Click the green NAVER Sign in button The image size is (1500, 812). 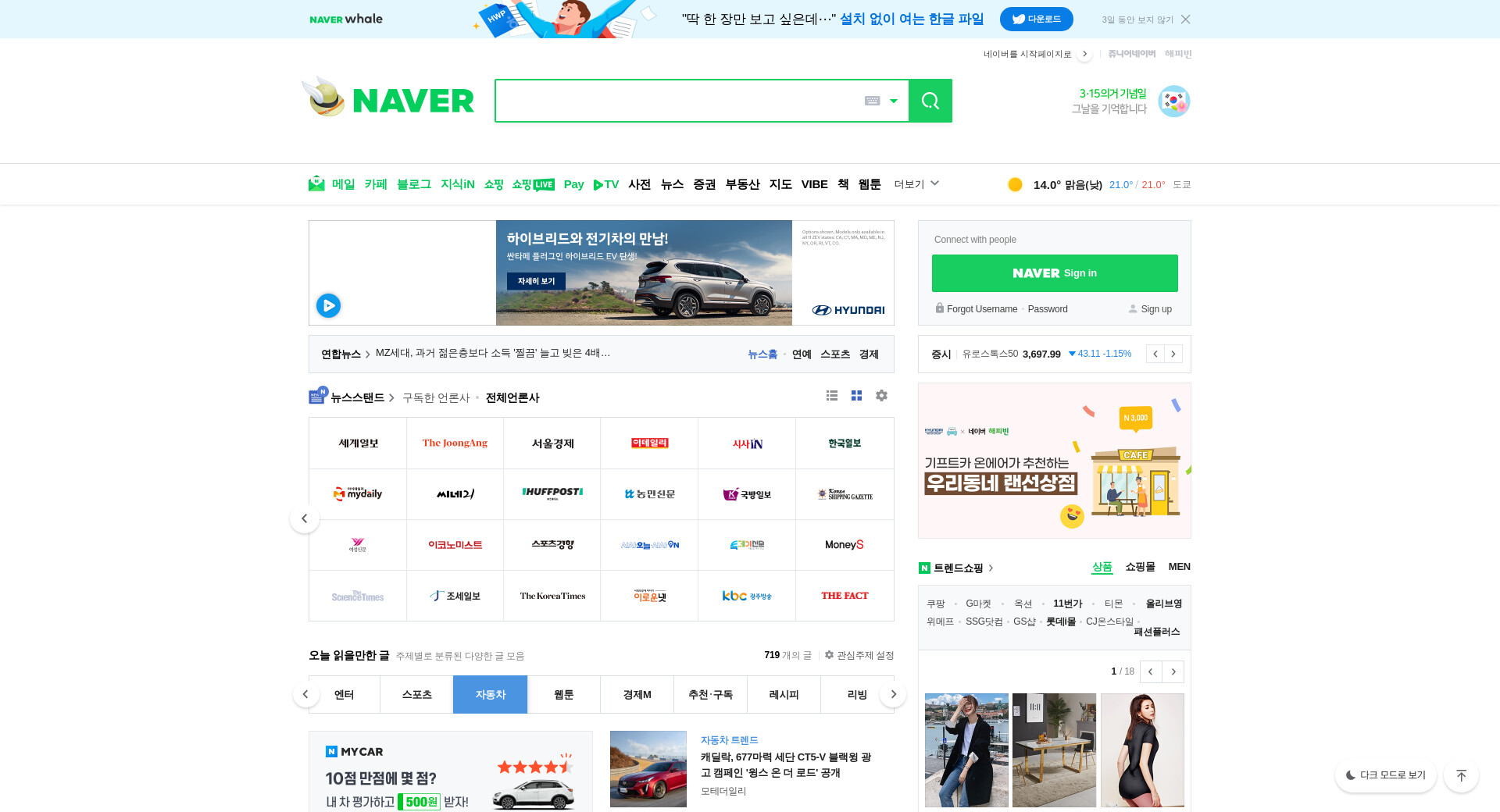click(1055, 273)
